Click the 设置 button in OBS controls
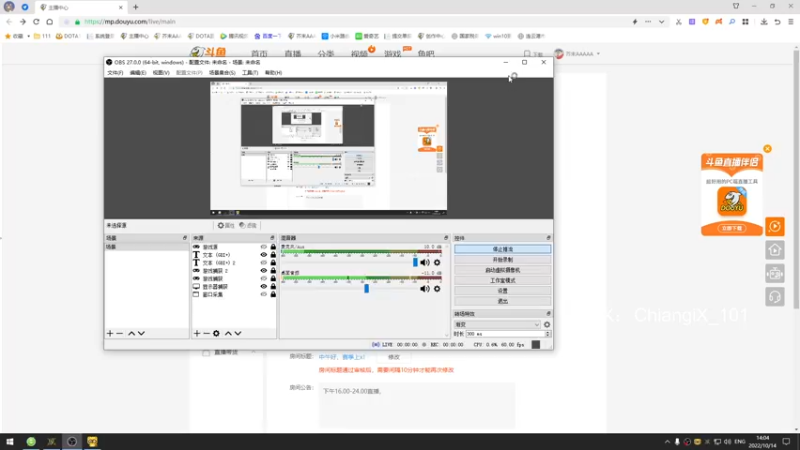Viewport: 800px width, 450px height. [x=503, y=291]
